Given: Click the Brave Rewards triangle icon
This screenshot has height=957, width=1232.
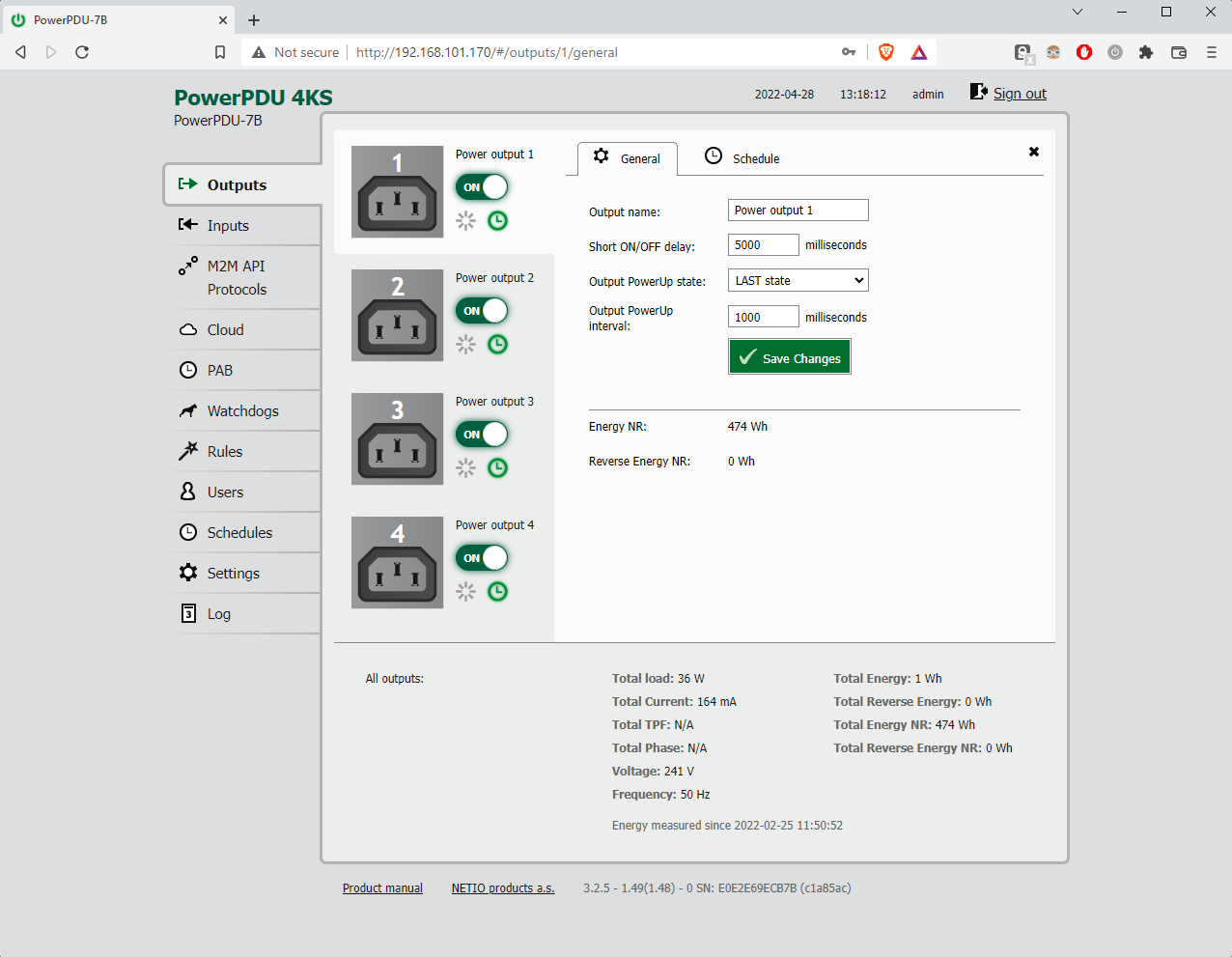Looking at the screenshot, I should (x=919, y=52).
